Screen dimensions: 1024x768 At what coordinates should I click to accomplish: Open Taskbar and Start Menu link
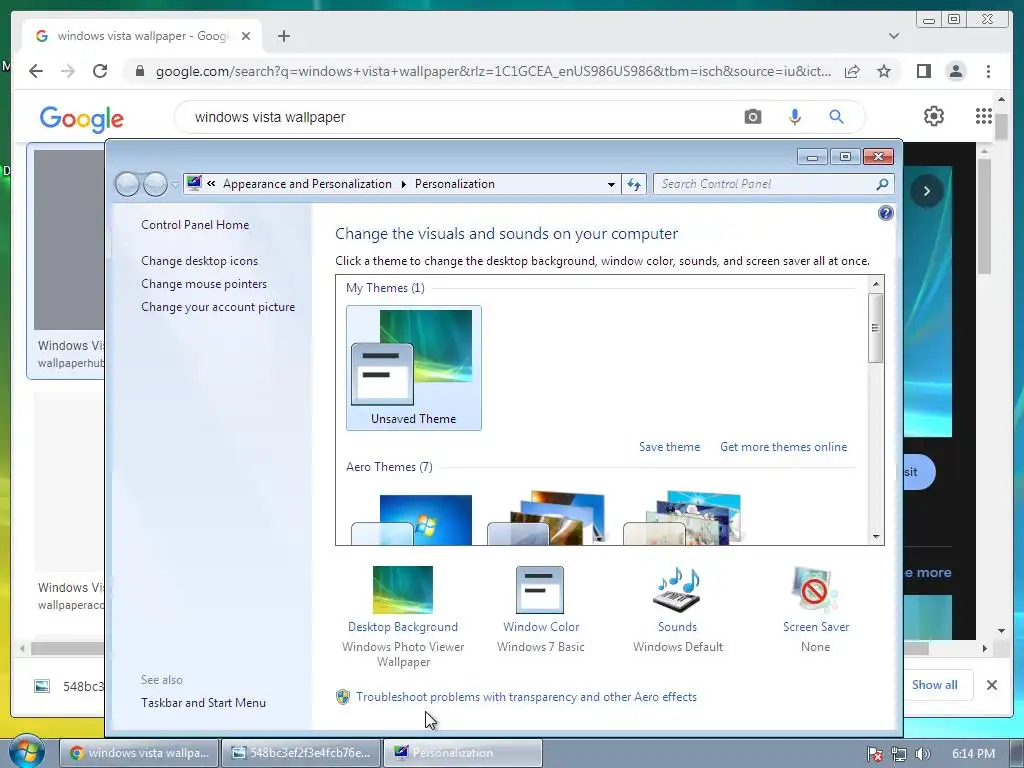[203, 703]
